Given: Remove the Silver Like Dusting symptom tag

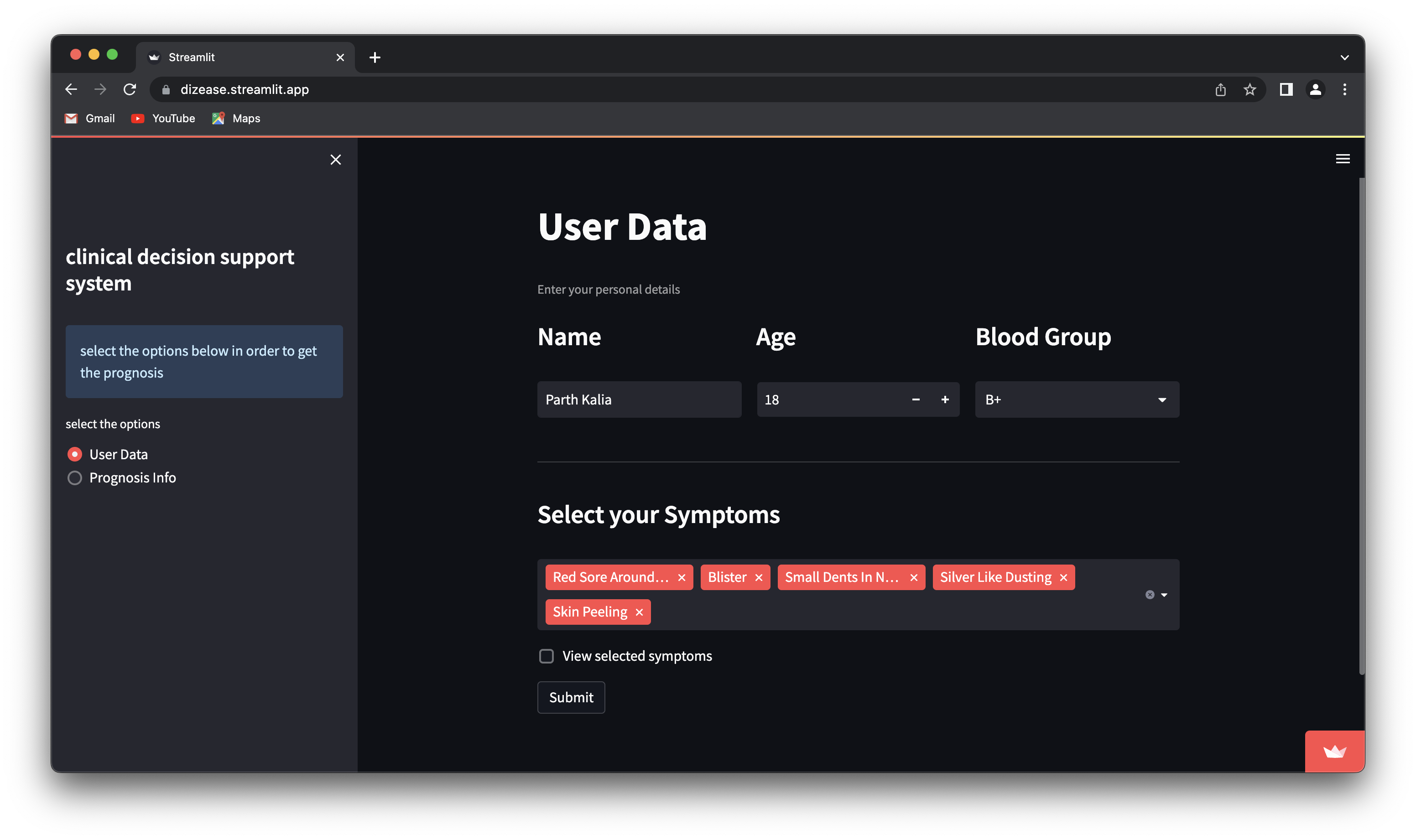Looking at the screenshot, I should point(1063,577).
